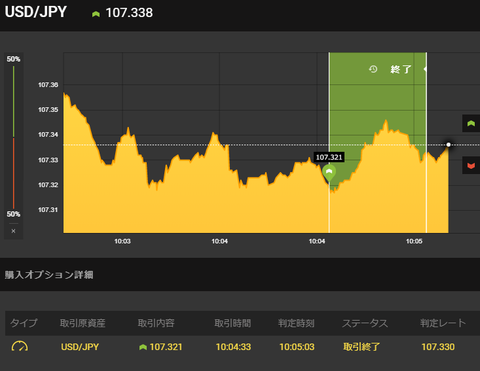This screenshot has height=371, width=480.
Task: Click the 107.33 price axis label
Action: coord(48,160)
